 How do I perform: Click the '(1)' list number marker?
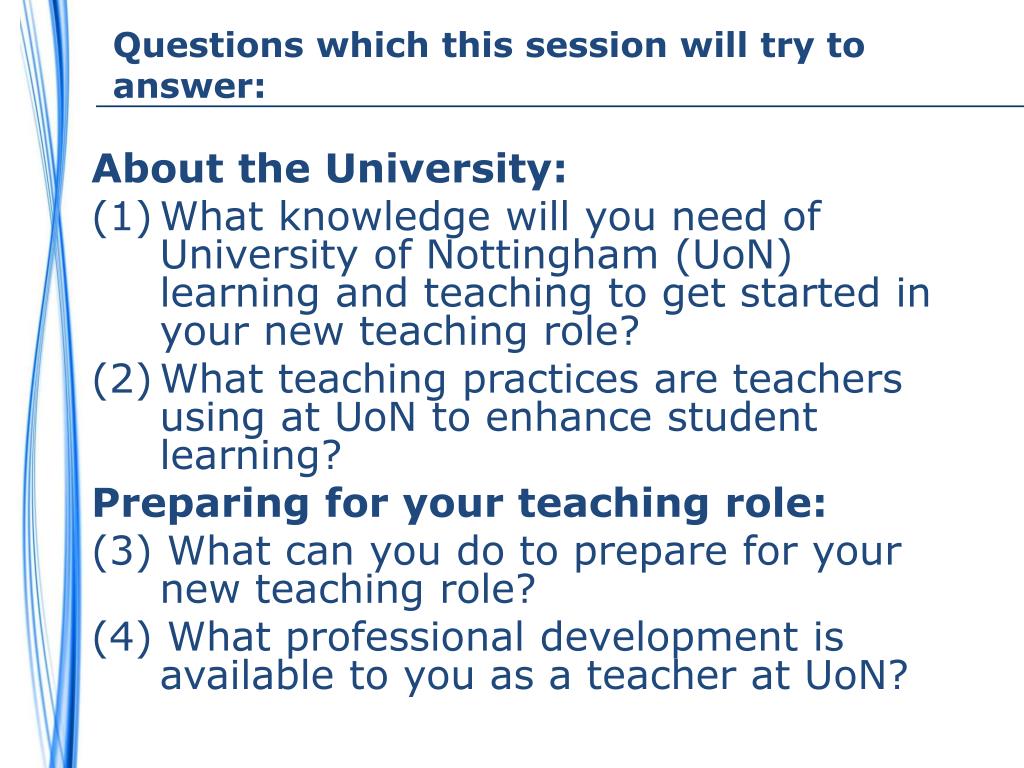[x=121, y=217]
